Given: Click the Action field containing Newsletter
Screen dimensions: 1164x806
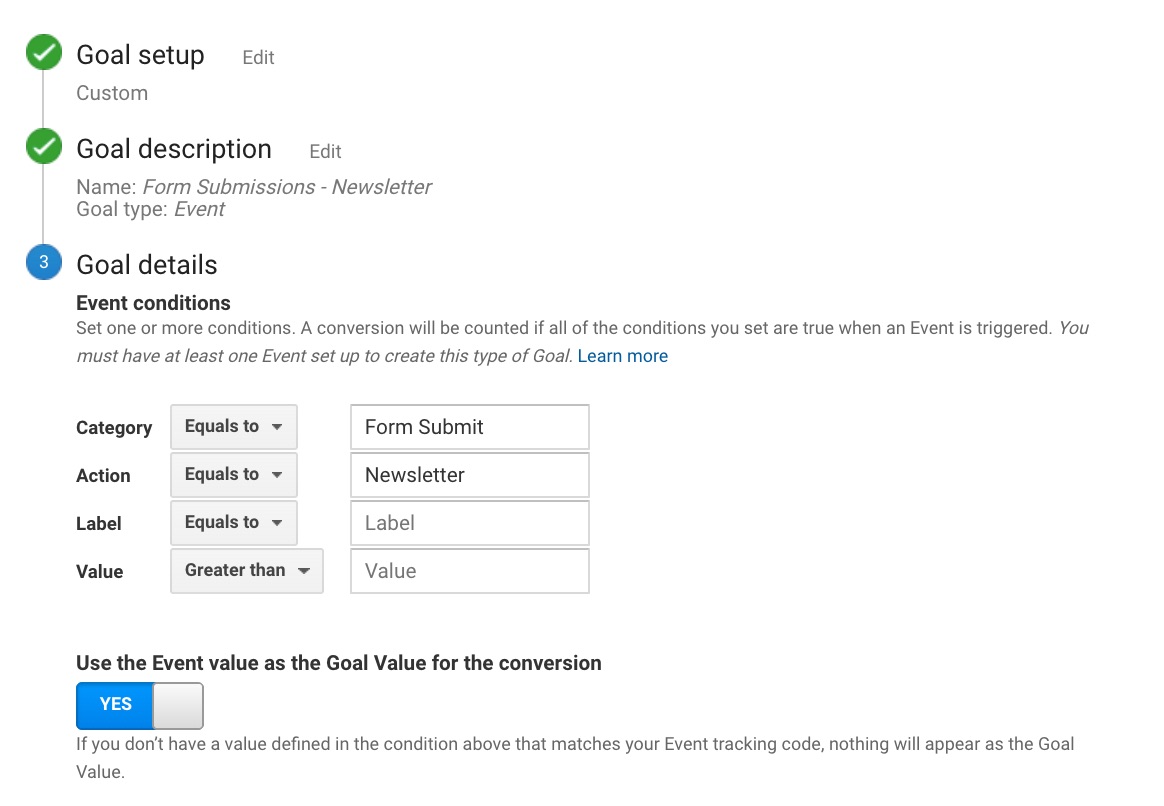Looking at the screenshot, I should [470, 475].
